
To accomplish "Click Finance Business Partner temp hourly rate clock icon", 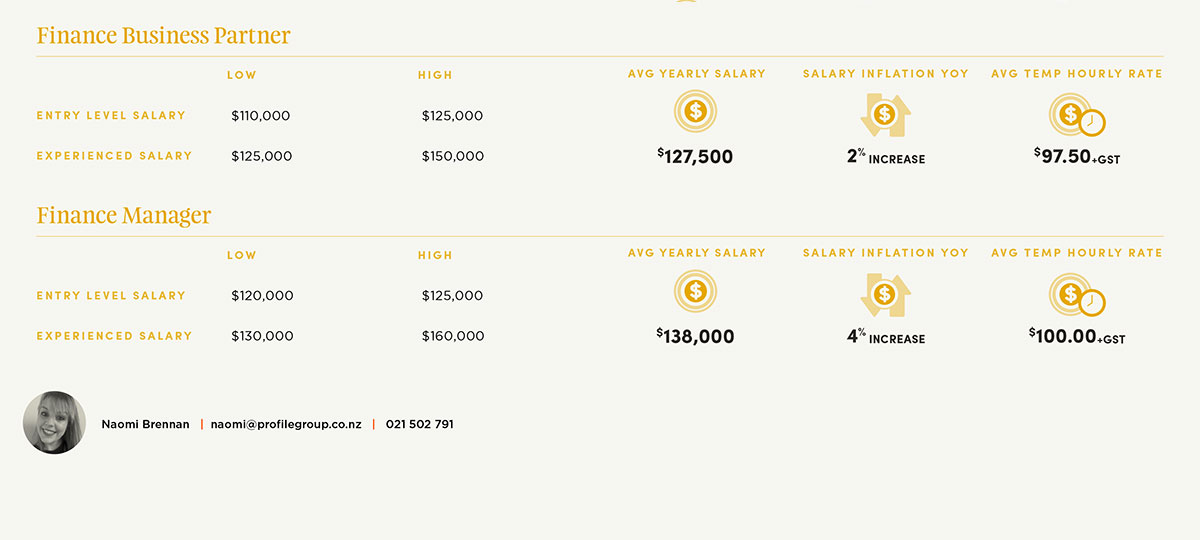I will [1076, 116].
